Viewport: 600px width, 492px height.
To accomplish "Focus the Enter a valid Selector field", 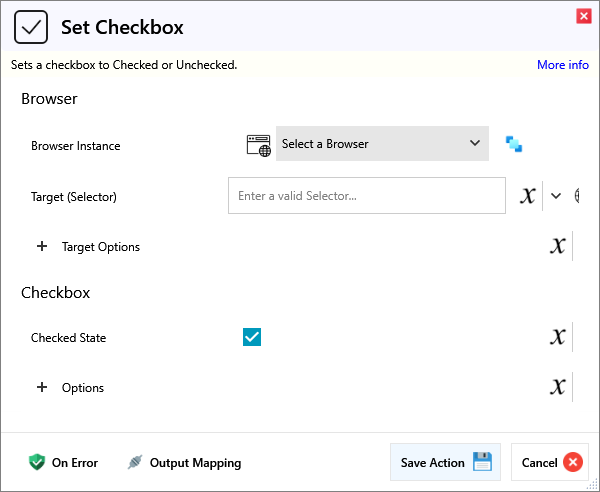I will click(366, 196).
